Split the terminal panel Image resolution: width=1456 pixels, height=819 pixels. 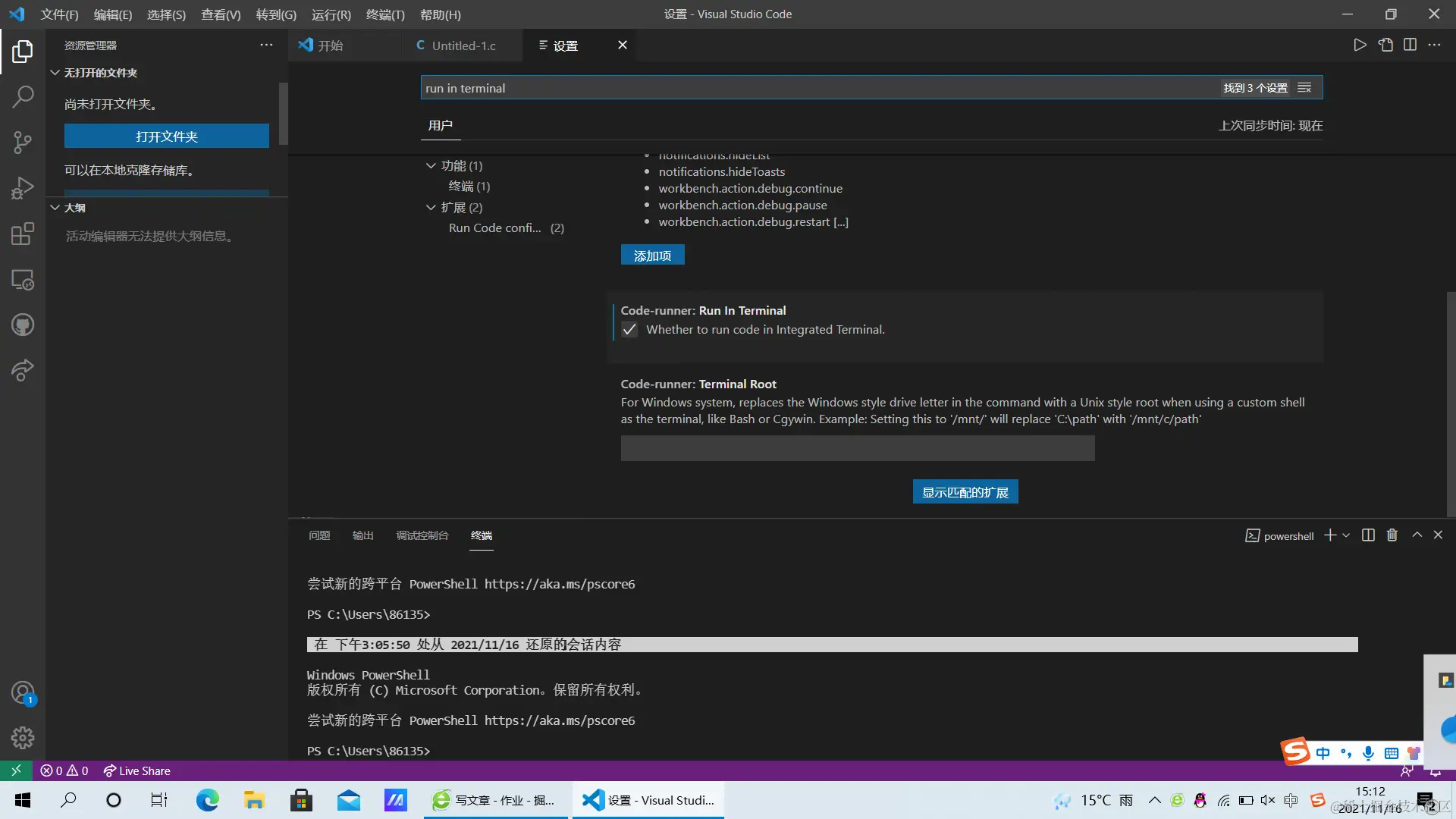pos(1368,535)
